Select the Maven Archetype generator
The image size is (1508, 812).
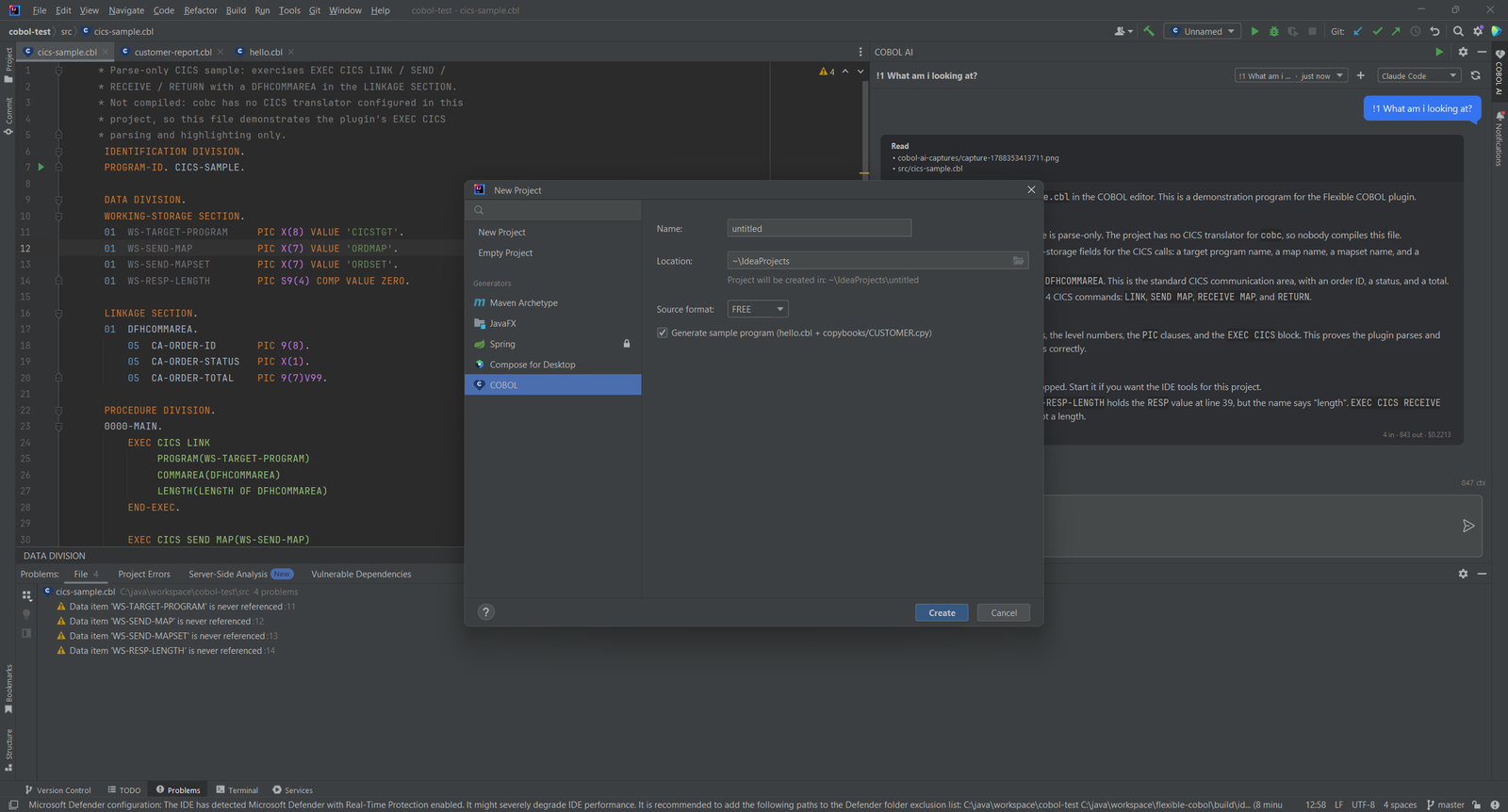click(x=553, y=302)
